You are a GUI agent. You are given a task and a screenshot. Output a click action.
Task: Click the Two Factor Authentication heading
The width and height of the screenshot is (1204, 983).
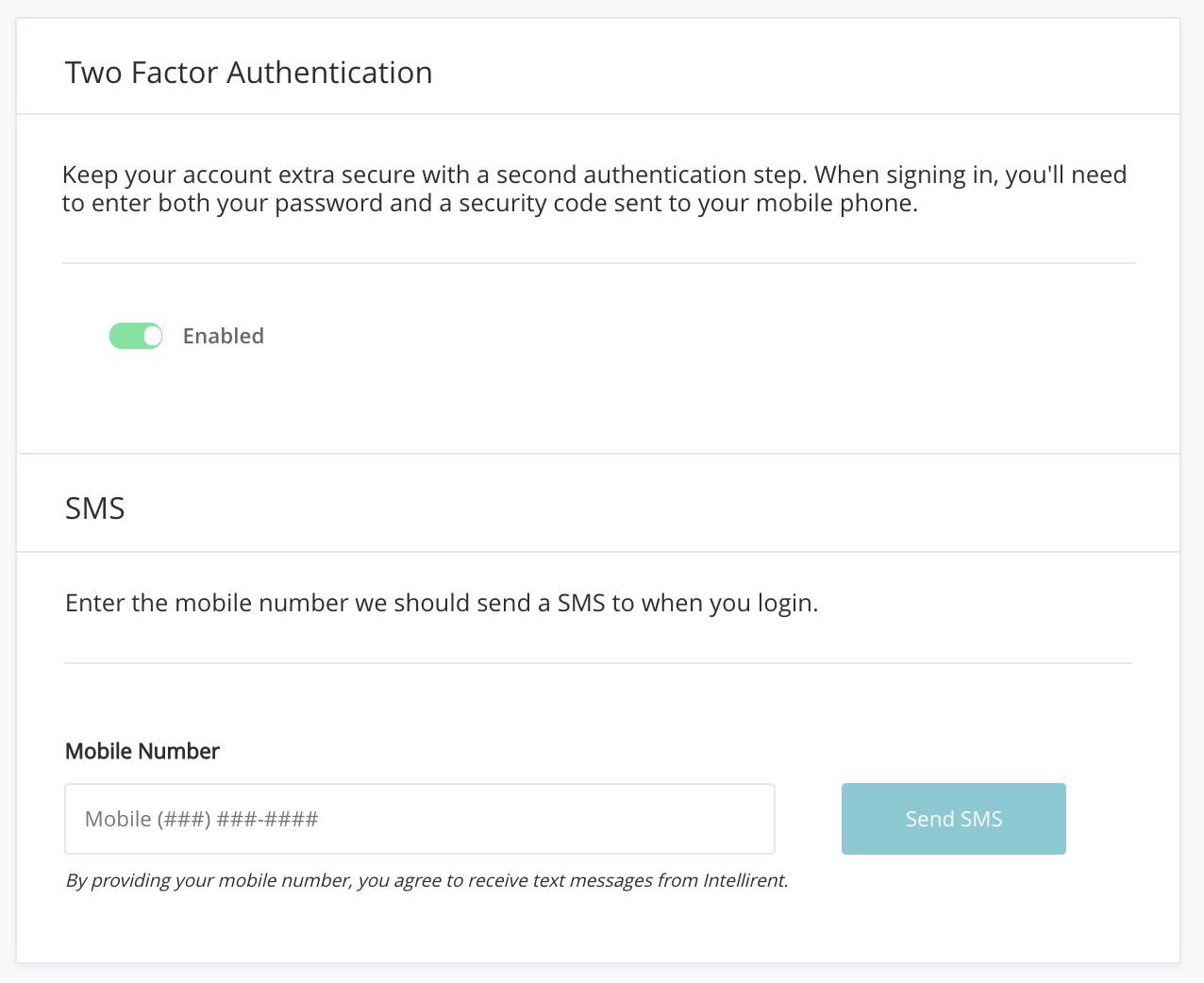click(x=248, y=73)
